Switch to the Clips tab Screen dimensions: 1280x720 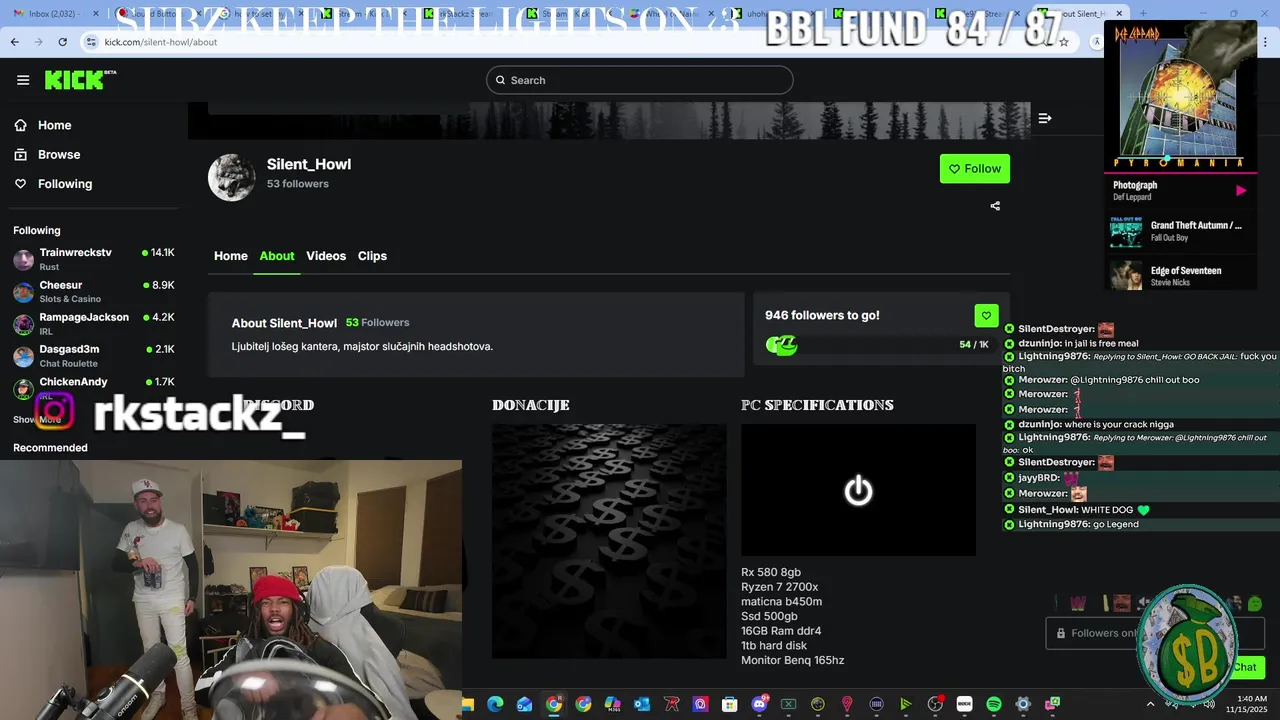pyautogui.click(x=372, y=256)
